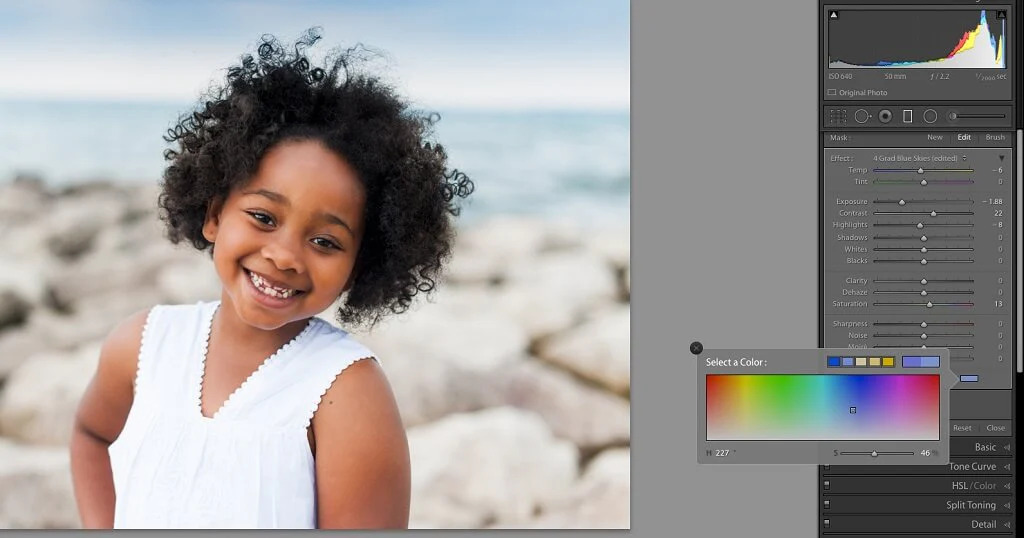Screen dimensions: 1024x538
Task: Toggle the shadow clipping indicator in histogram
Action: tap(834, 14)
